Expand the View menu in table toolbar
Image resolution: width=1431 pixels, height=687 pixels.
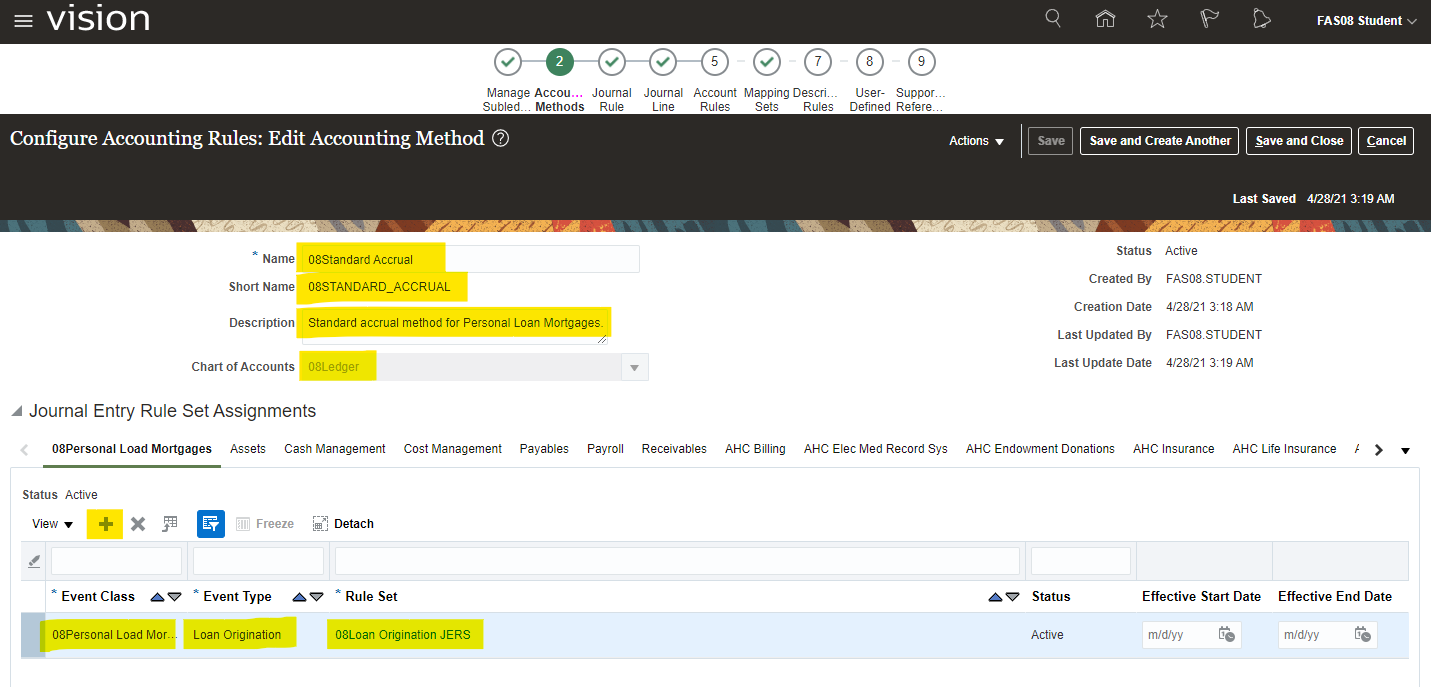pos(53,524)
